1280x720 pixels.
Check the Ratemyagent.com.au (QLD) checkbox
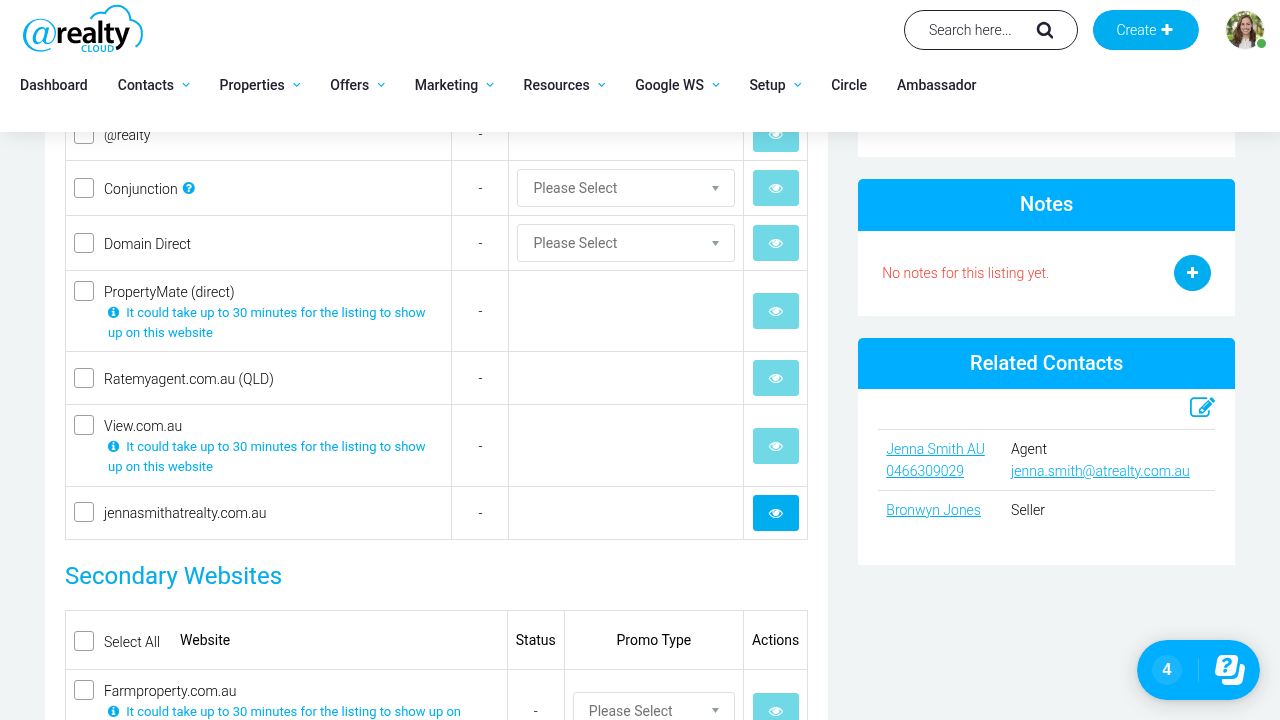[84, 378]
